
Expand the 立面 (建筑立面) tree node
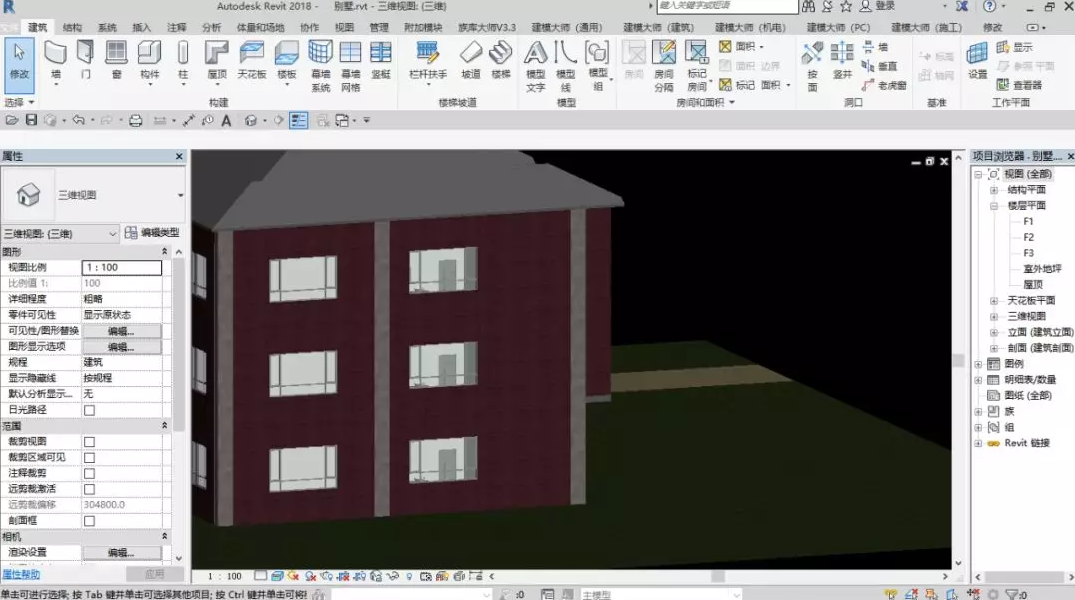pos(994,332)
